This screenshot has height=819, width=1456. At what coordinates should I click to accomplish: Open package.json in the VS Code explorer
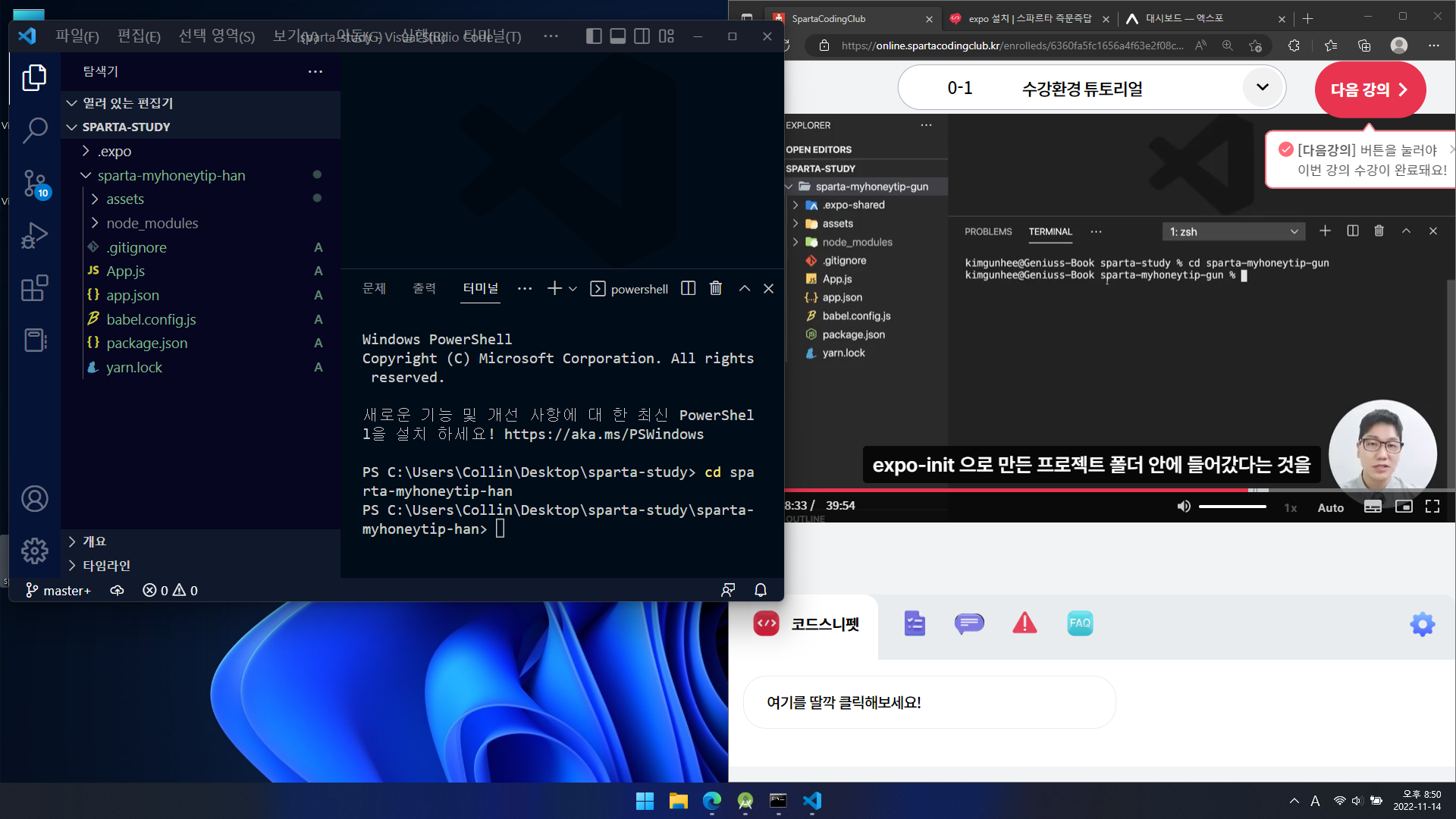(x=146, y=343)
